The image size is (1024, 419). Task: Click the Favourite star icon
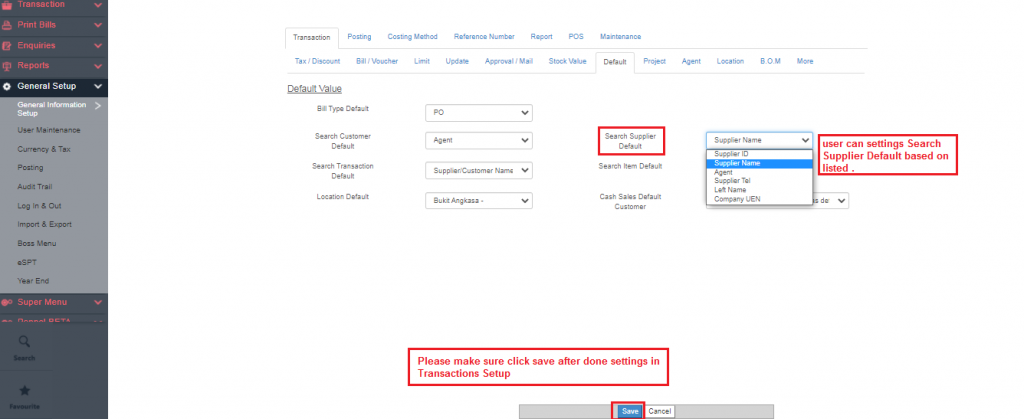point(25,390)
